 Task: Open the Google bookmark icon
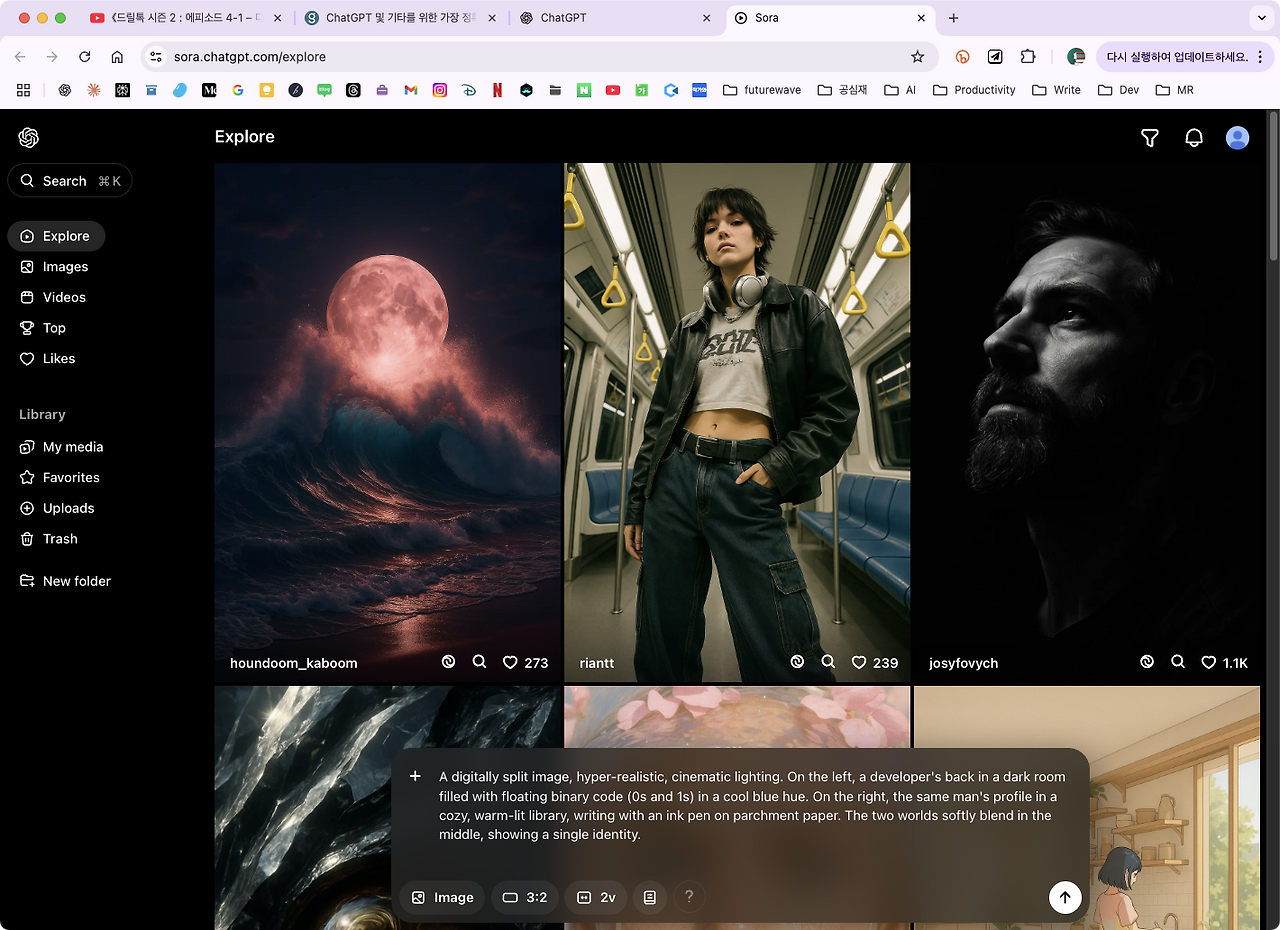pos(237,90)
